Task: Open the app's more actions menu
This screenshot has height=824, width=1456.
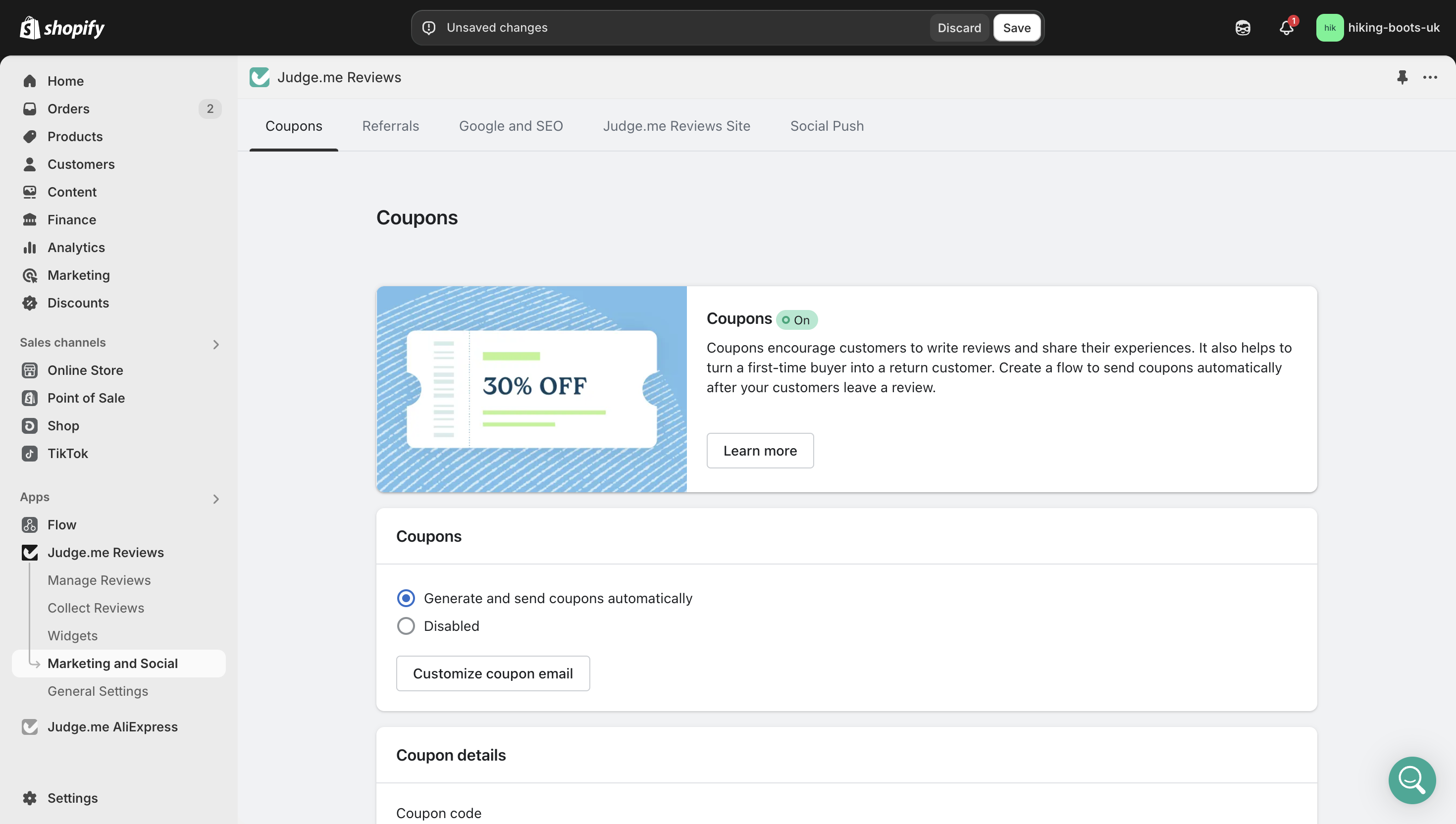Action: pos(1430,78)
